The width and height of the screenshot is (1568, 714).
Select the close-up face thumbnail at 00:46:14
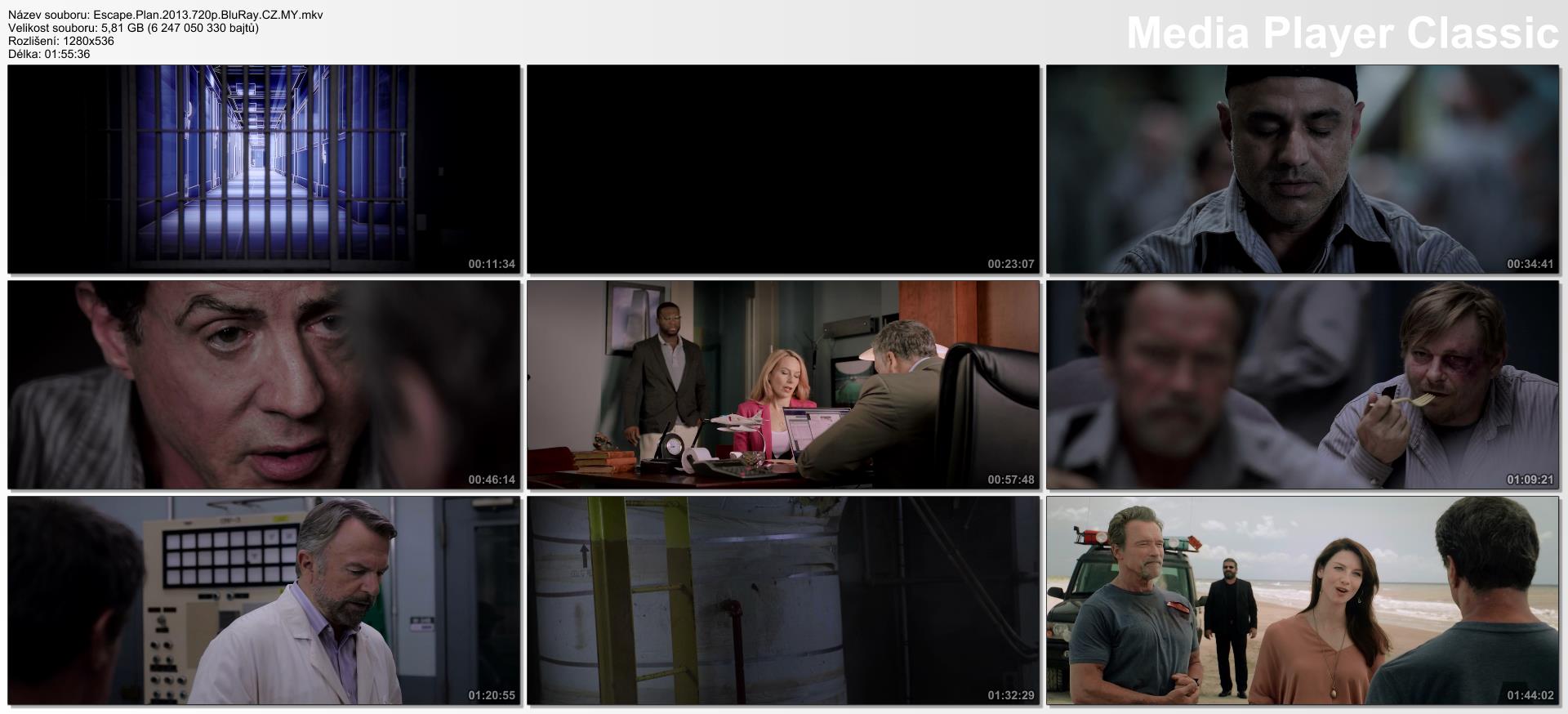(x=263, y=385)
